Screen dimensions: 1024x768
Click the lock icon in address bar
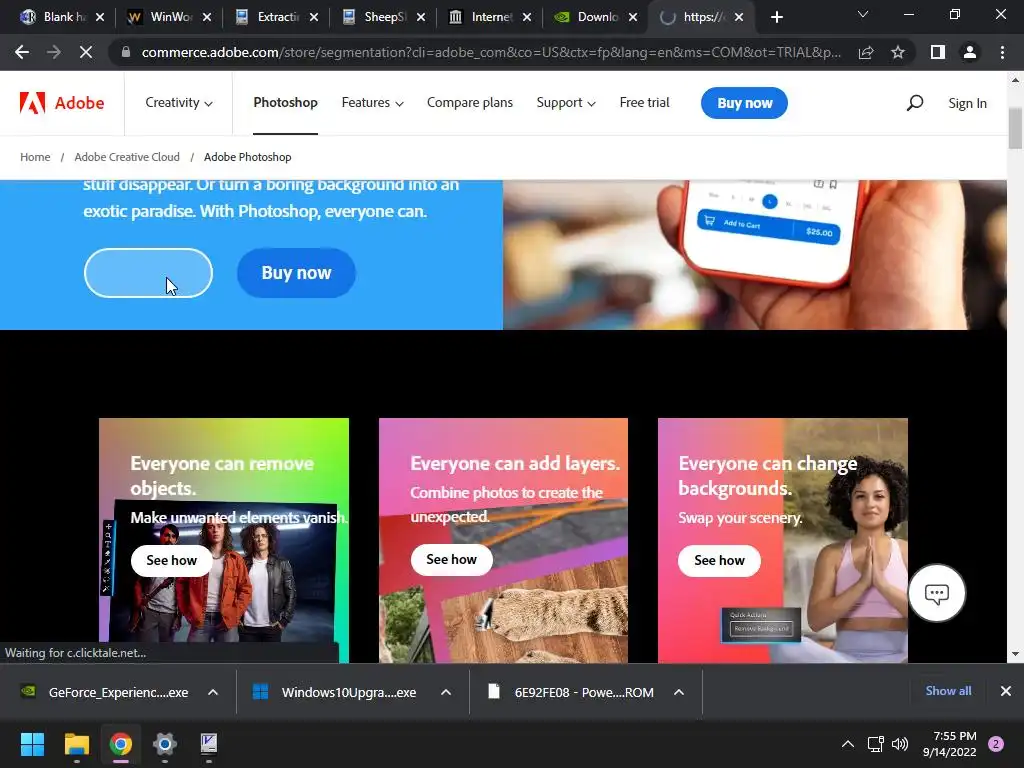pos(126,52)
